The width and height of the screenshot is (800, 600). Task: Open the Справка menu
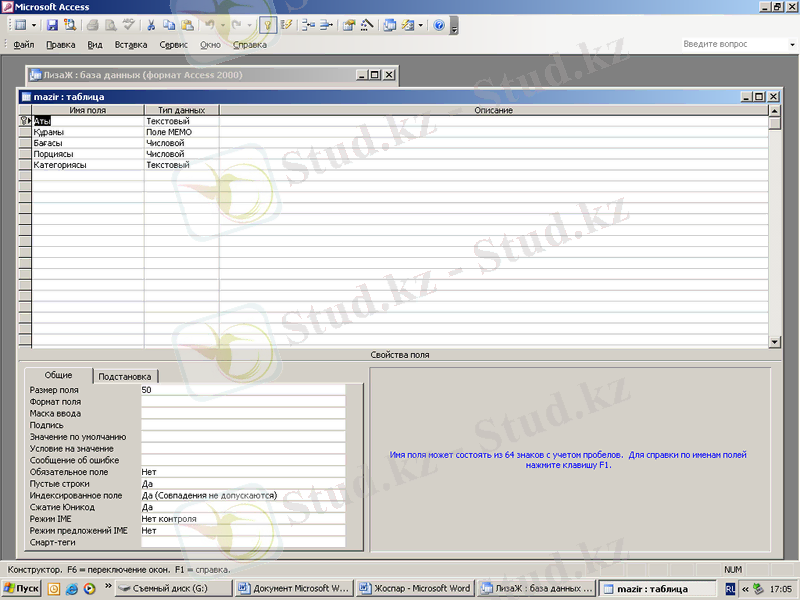[250, 45]
